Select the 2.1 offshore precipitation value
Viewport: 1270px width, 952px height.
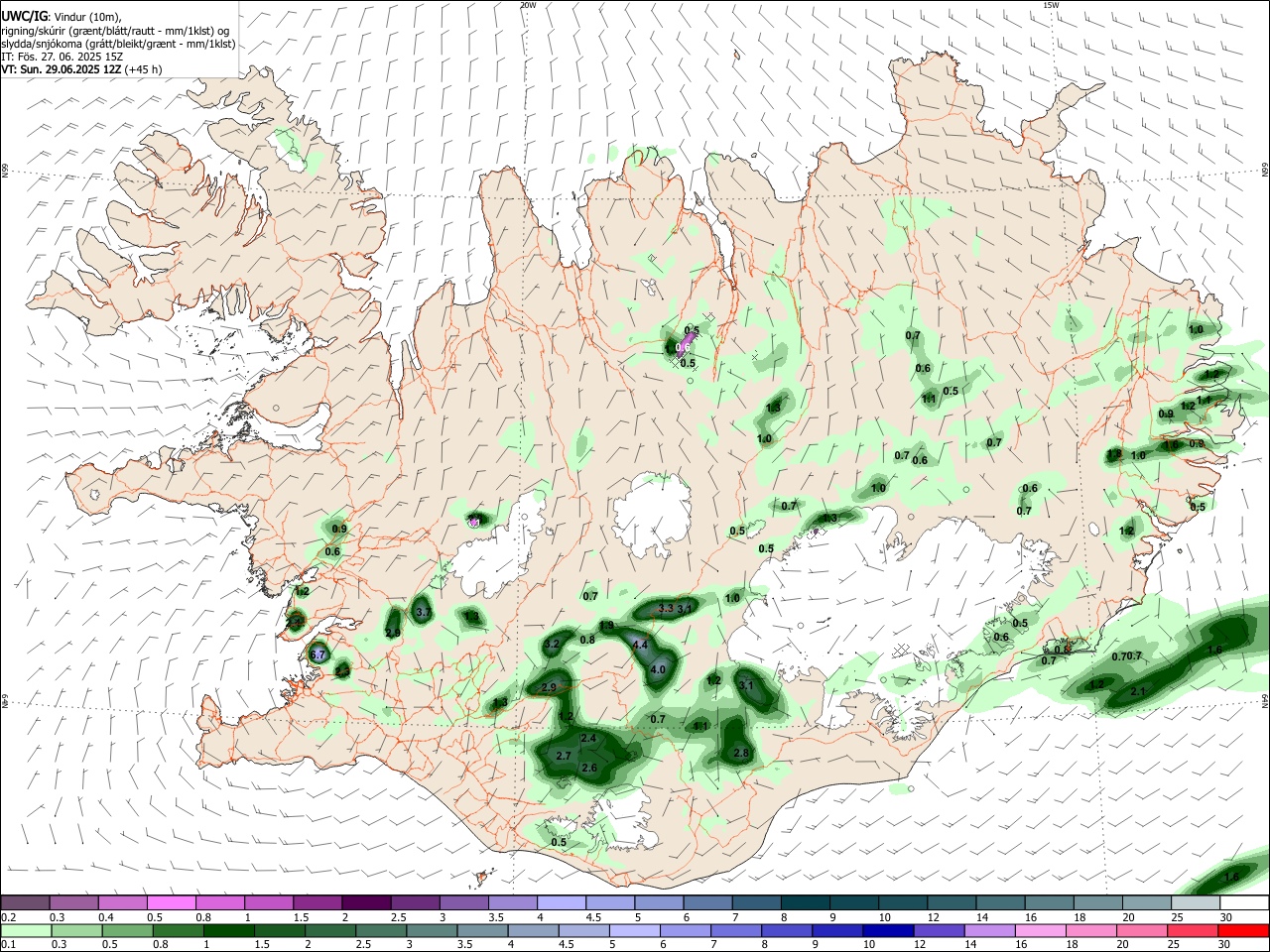[x=1139, y=691]
